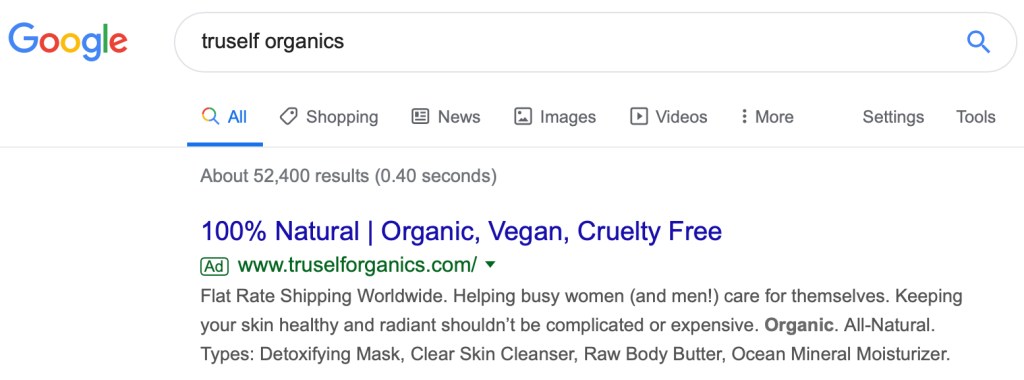Click the multicolor magnifier beside All

tap(210, 117)
